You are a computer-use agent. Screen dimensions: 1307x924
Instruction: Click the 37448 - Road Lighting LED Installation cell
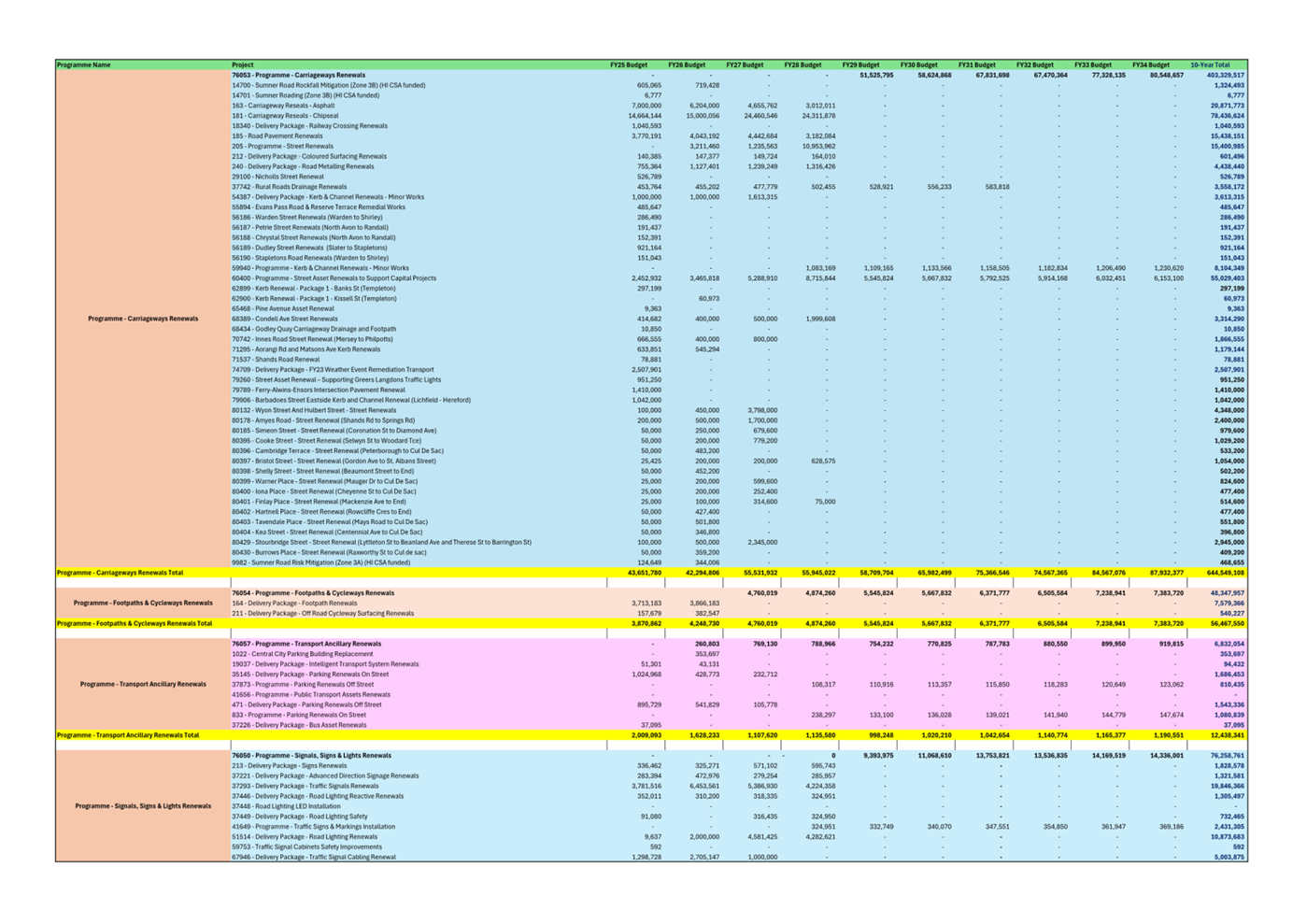click(286, 806)
